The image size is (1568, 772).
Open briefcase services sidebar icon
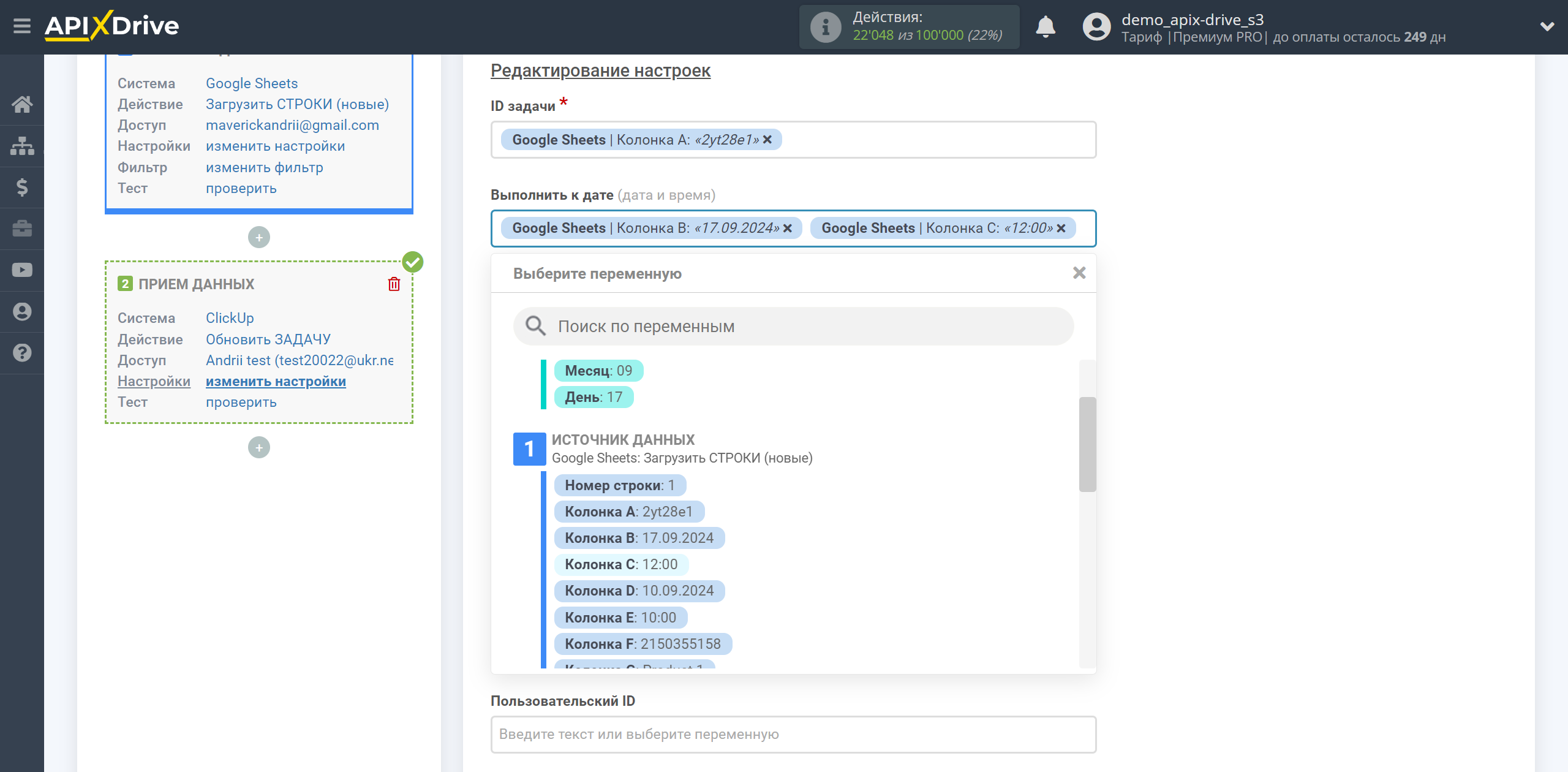pos(22,229)
